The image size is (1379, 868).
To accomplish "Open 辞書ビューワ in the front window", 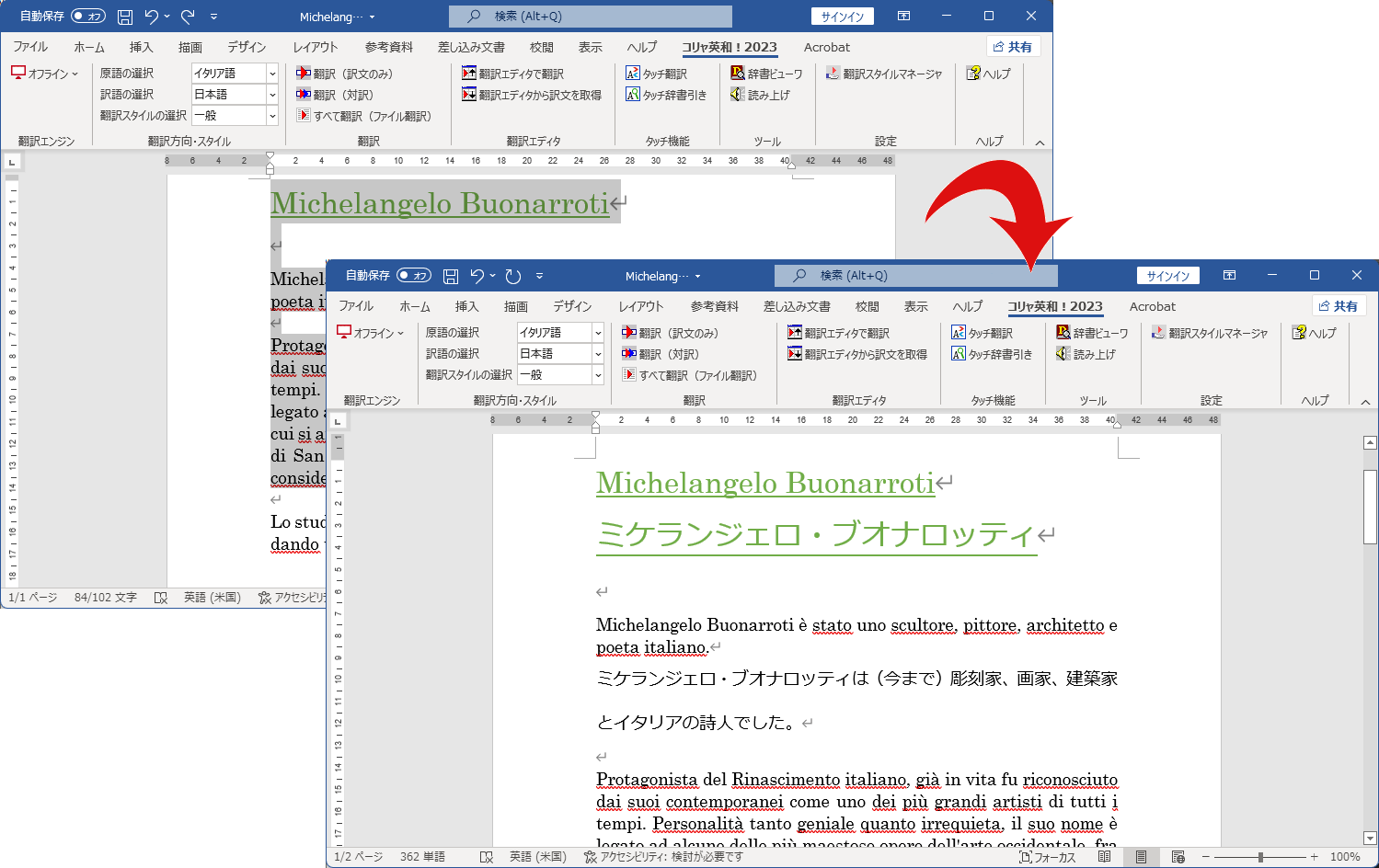I will tap(1092, 333).
